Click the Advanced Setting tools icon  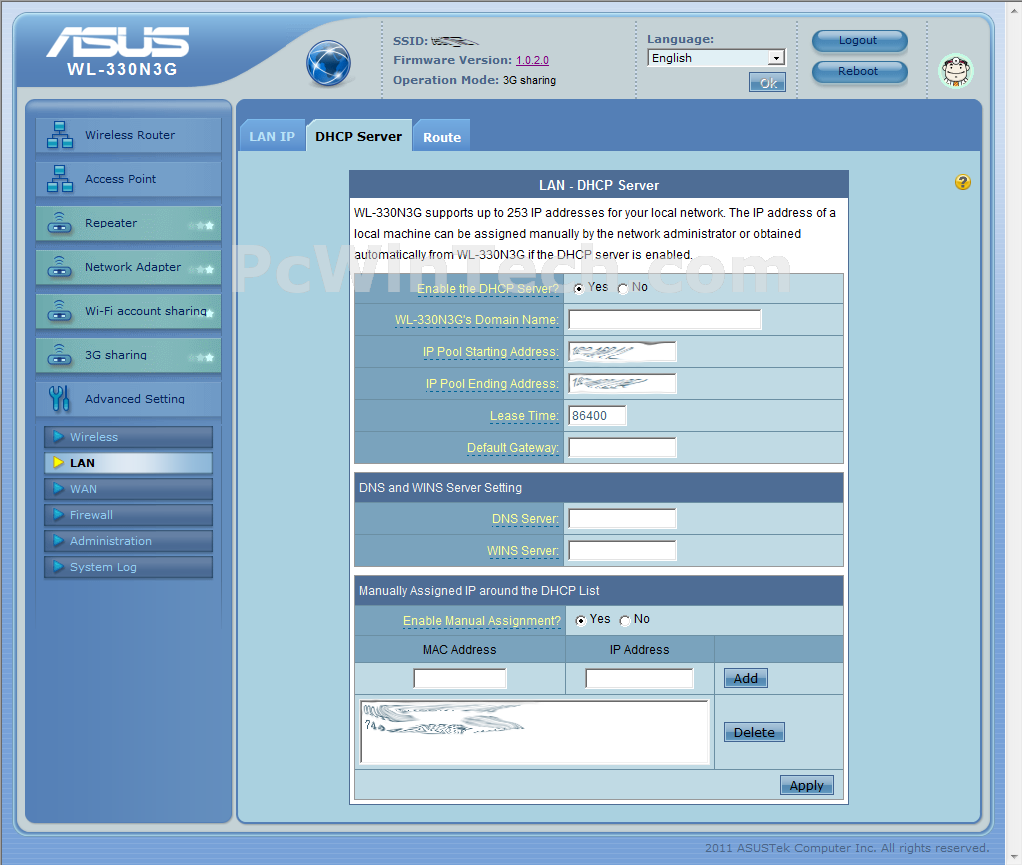(x=59, y=398)
